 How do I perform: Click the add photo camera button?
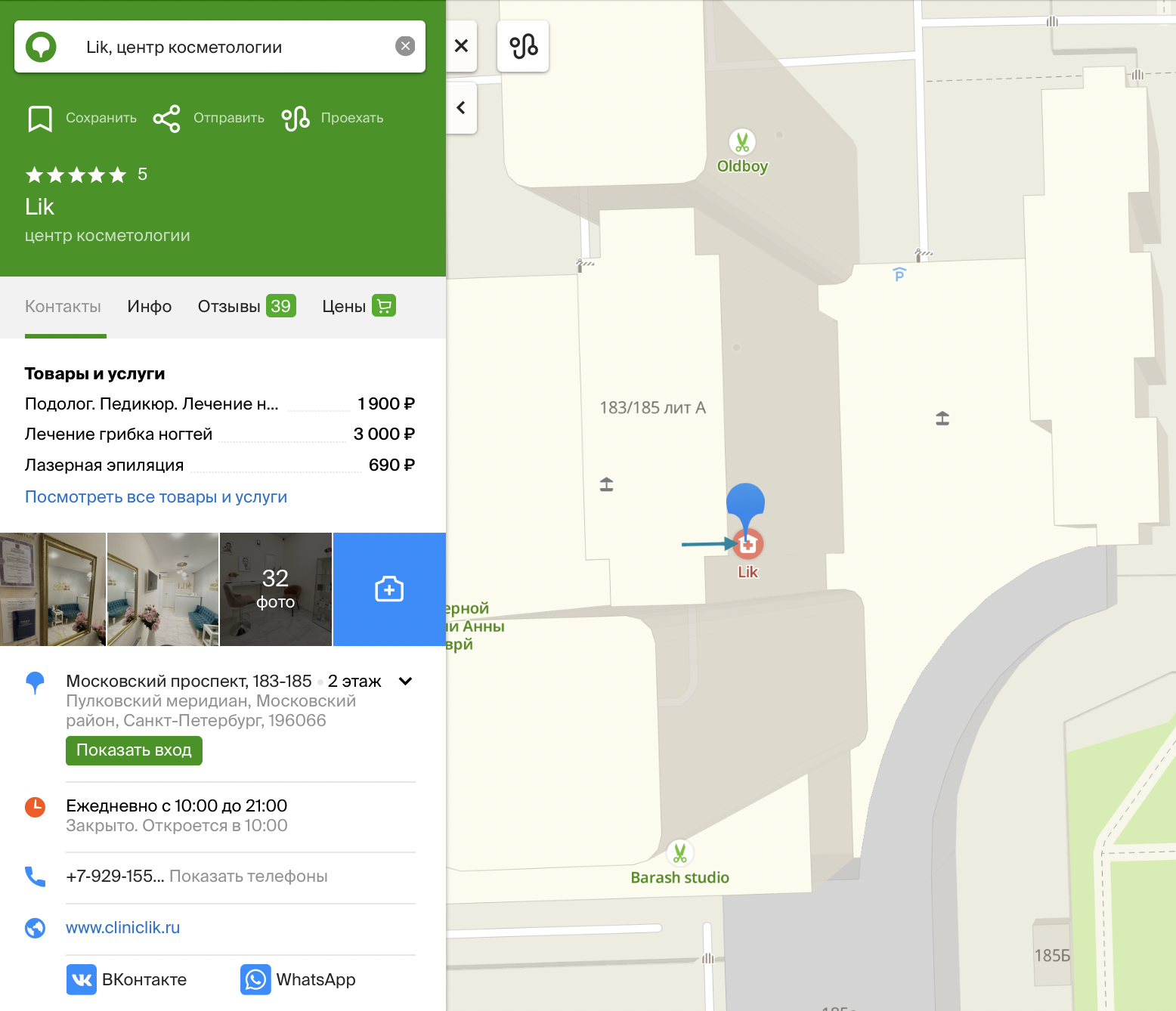(389, 589)
